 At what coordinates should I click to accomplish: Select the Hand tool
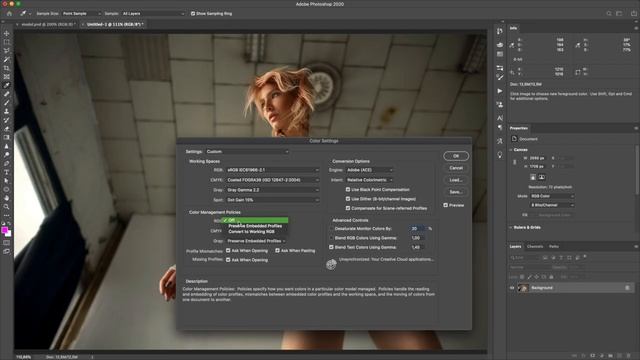pyautogui.click(x=7, y=198)
